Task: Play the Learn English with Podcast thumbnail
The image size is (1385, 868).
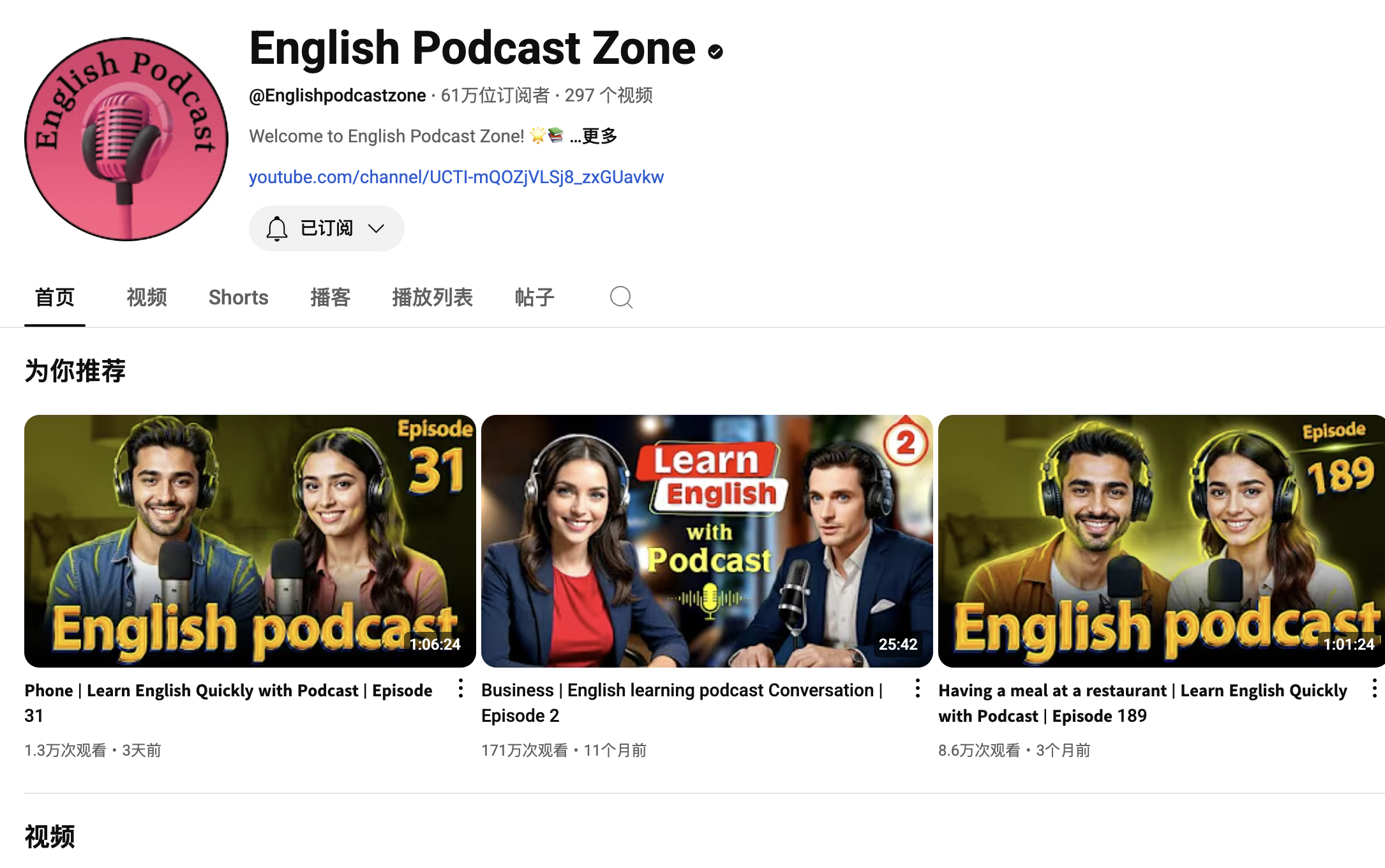Action: [707, 541]
